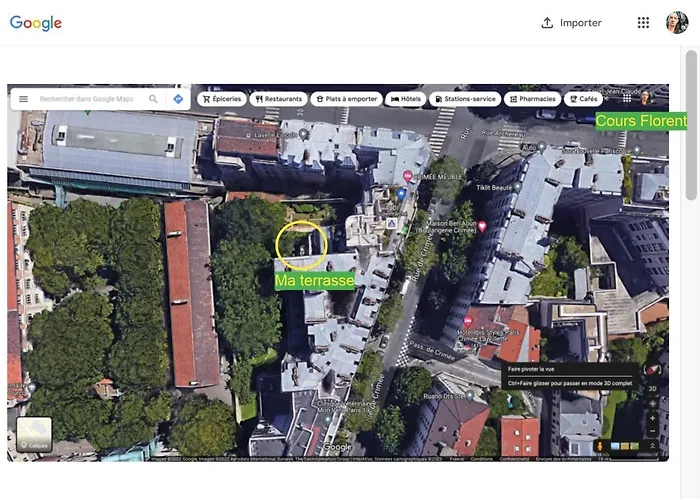Viewport: 700px width, 500px height.
Task: Toggle the 3D view mode
Action: point(652,388)
